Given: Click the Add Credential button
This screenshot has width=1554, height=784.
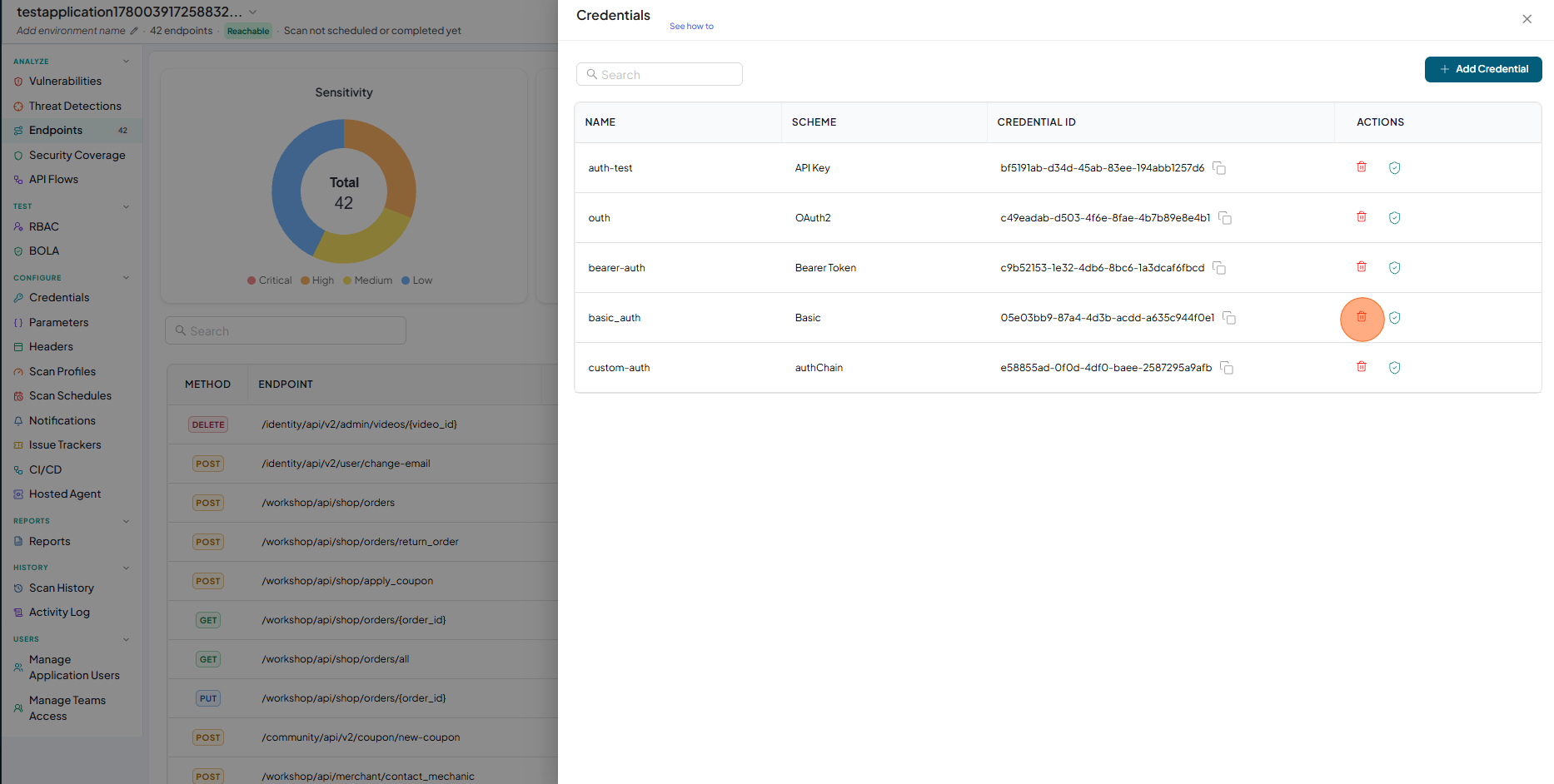Looking at the screenshot, I should 1483,69.
